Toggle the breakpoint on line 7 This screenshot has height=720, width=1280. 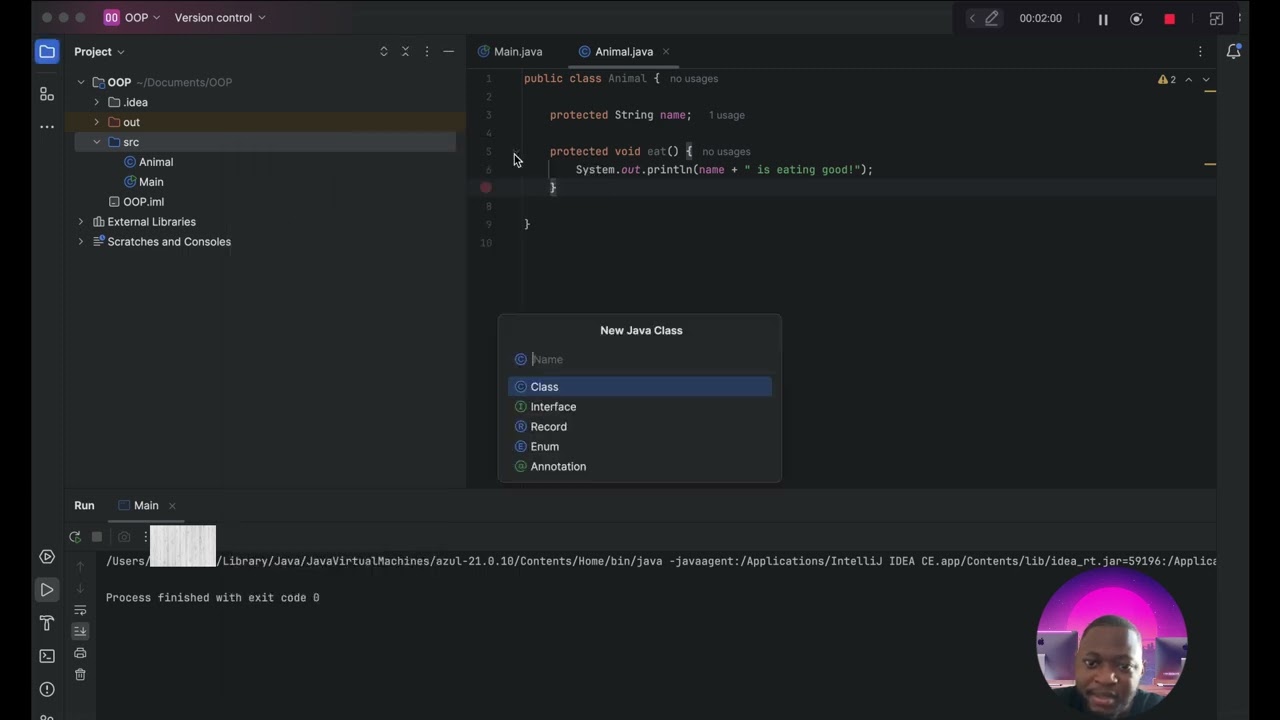(486, 188)
